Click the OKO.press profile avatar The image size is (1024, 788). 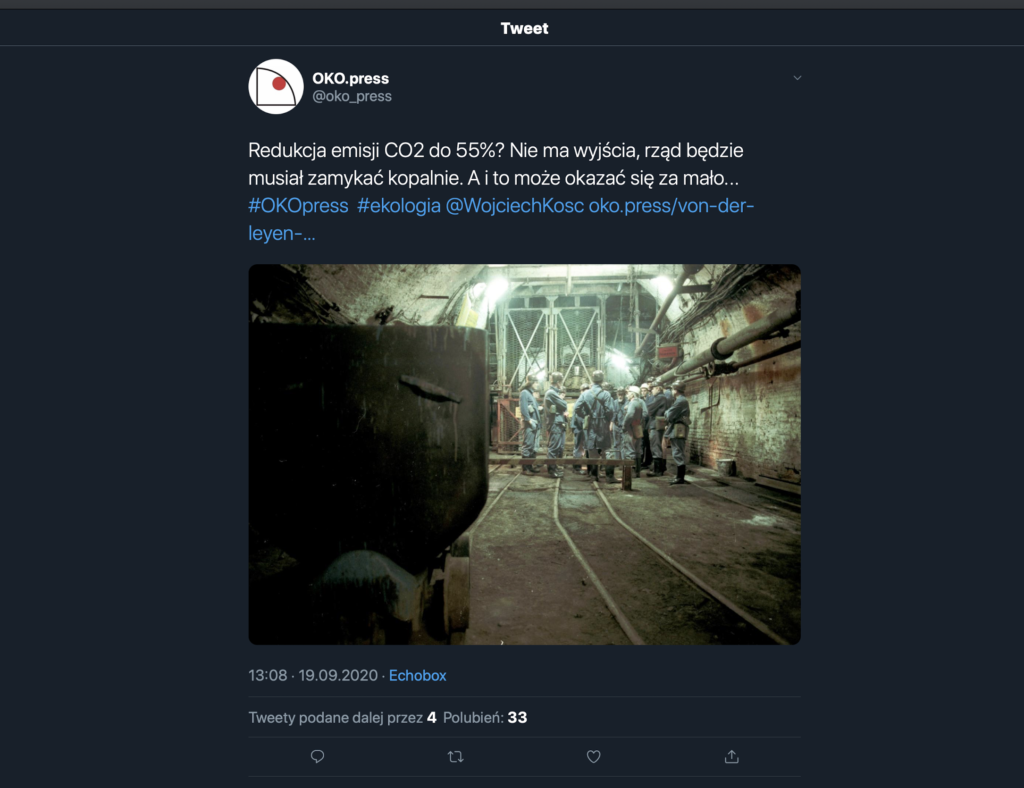click(276, 86)
